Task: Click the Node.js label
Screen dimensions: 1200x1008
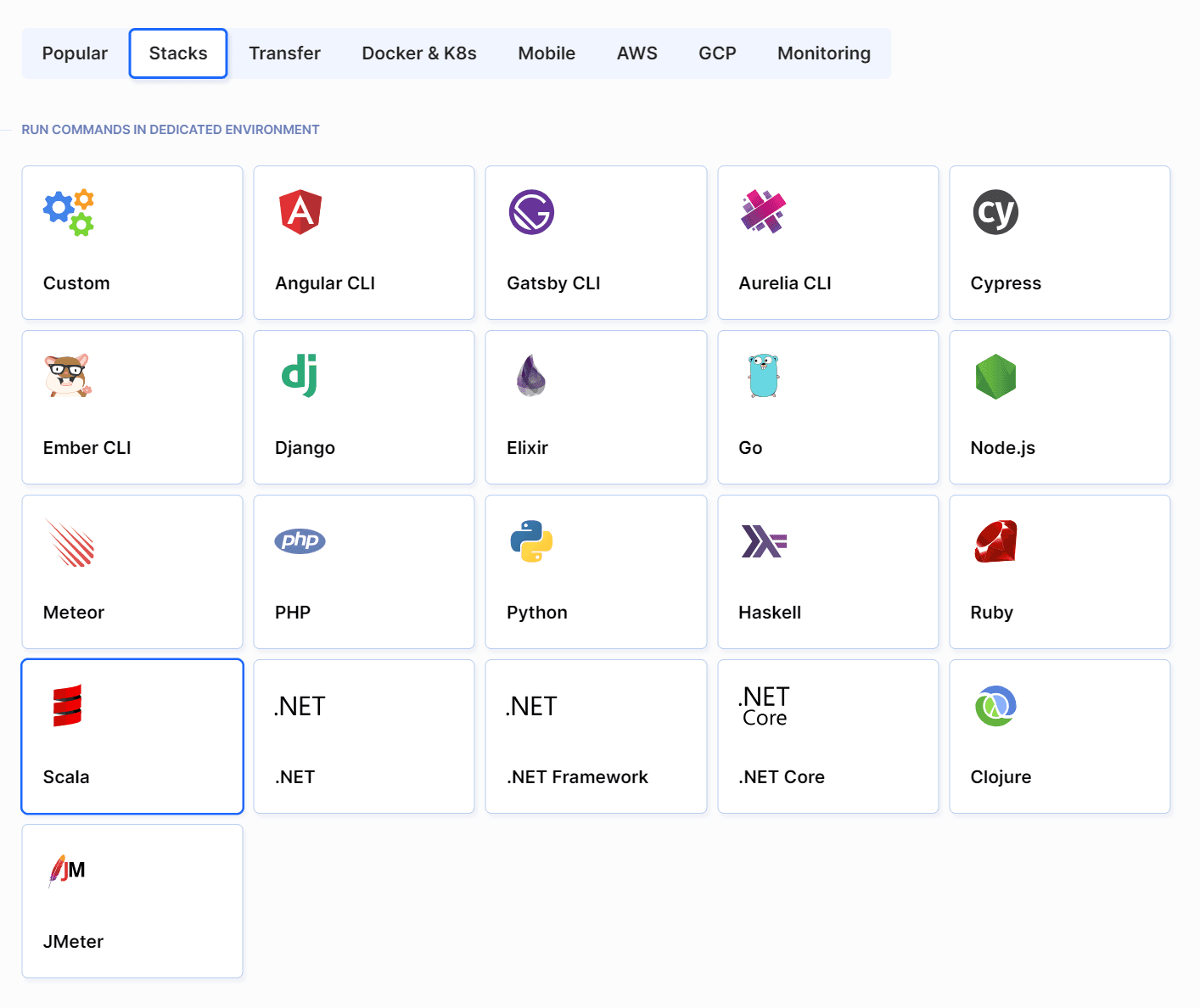Action: click(1002, 448)
